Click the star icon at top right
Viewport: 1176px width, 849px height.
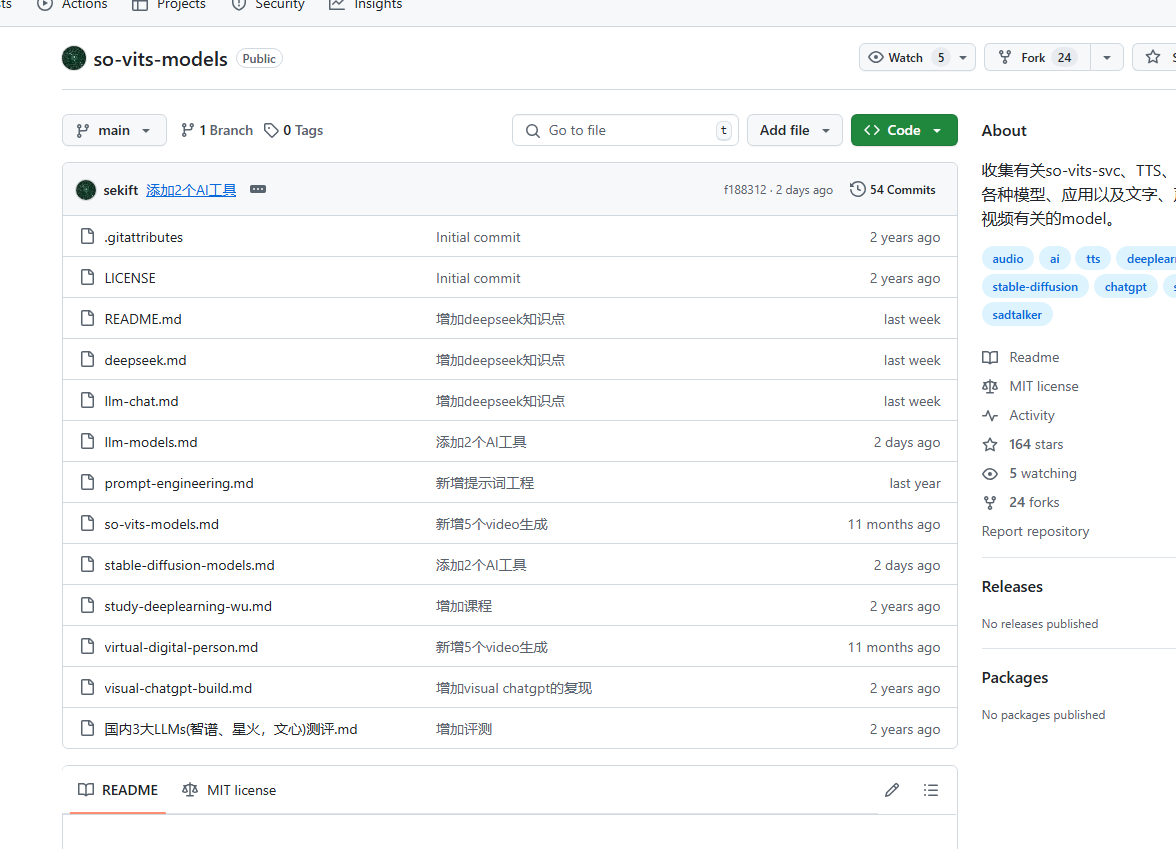1153,57
